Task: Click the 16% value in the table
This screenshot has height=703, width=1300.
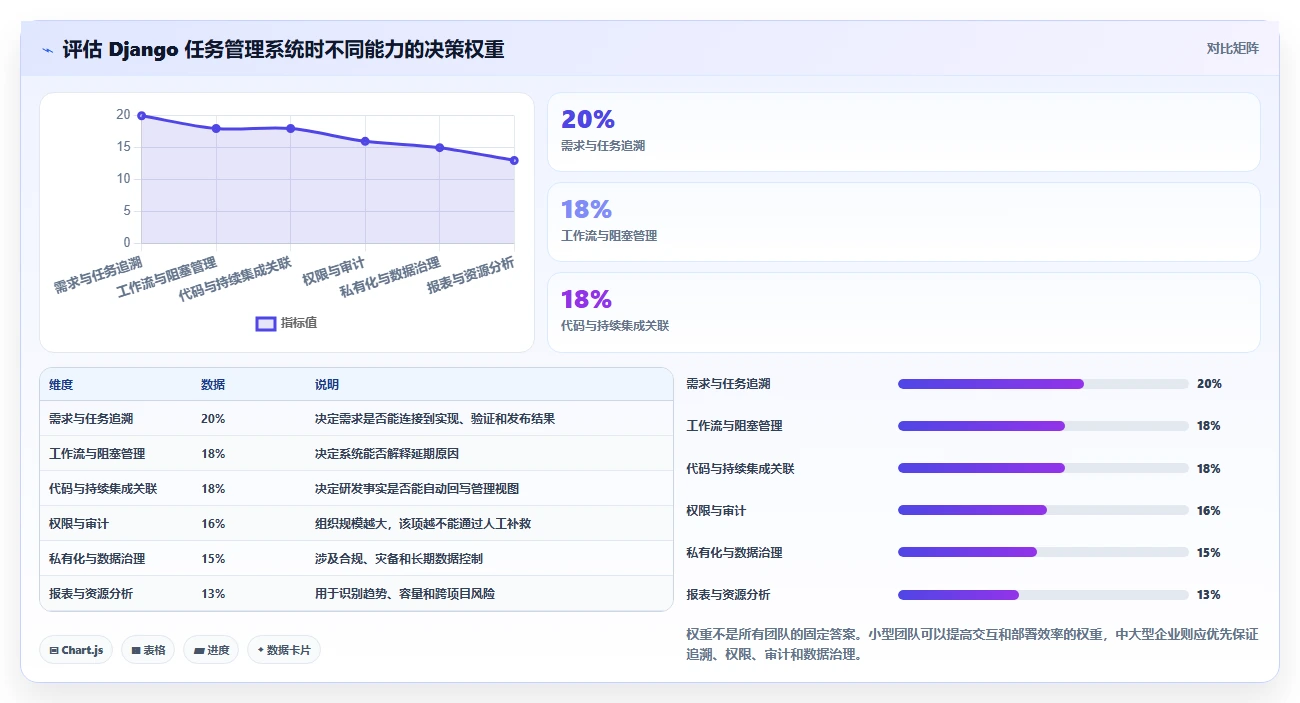Action: (213, 524)
